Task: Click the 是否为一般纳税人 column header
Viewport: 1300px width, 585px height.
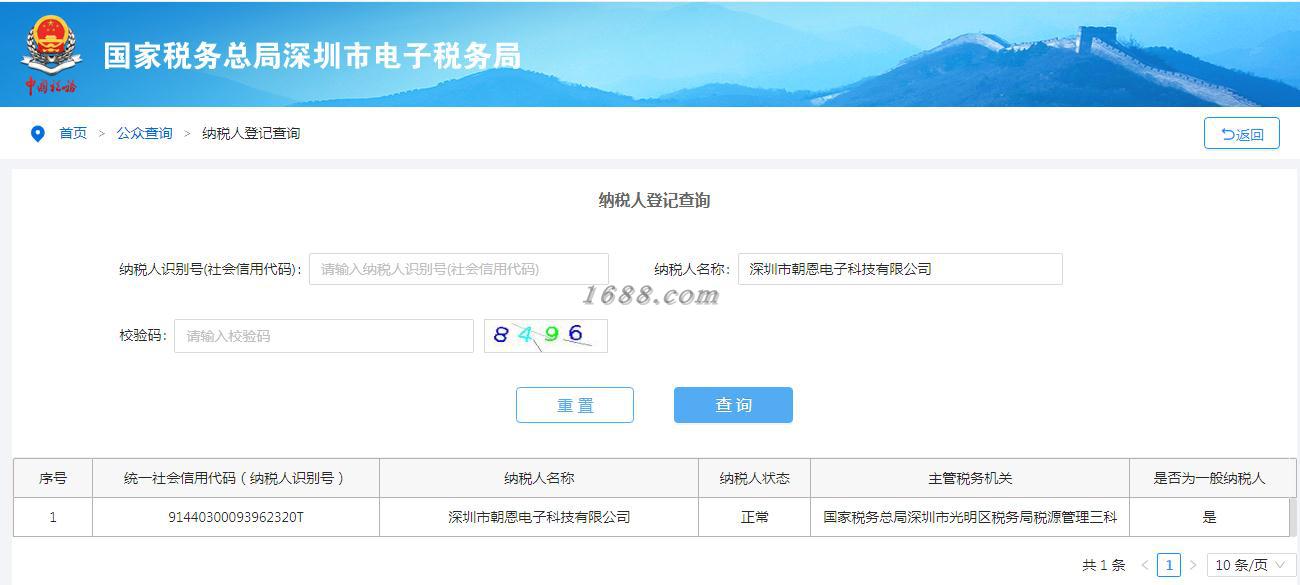Action: (x=1209, y=478)
